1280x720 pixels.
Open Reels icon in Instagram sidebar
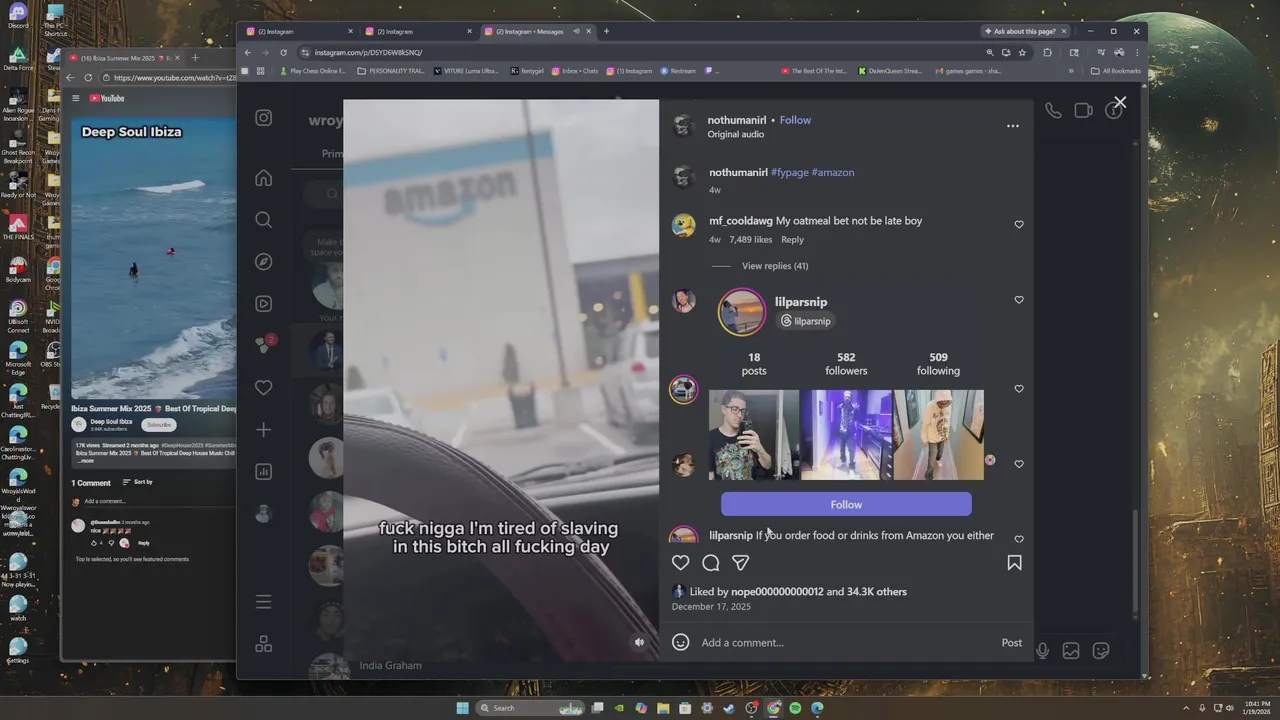(x=264, y=304)
